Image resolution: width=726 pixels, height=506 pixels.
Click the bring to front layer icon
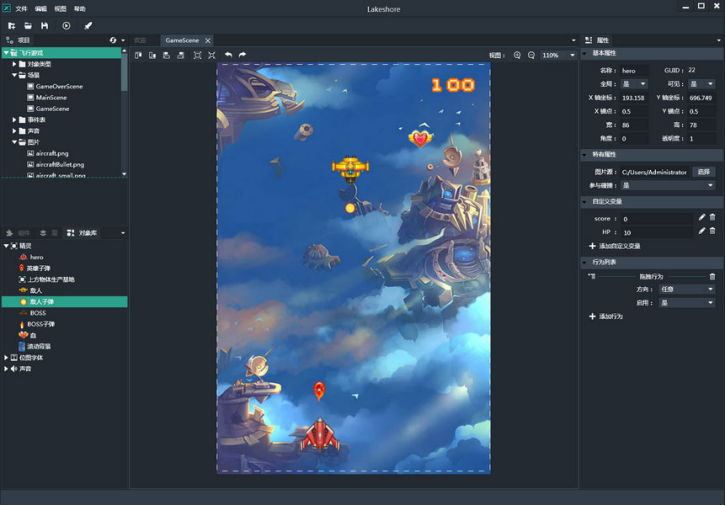(x=167, y=55)
